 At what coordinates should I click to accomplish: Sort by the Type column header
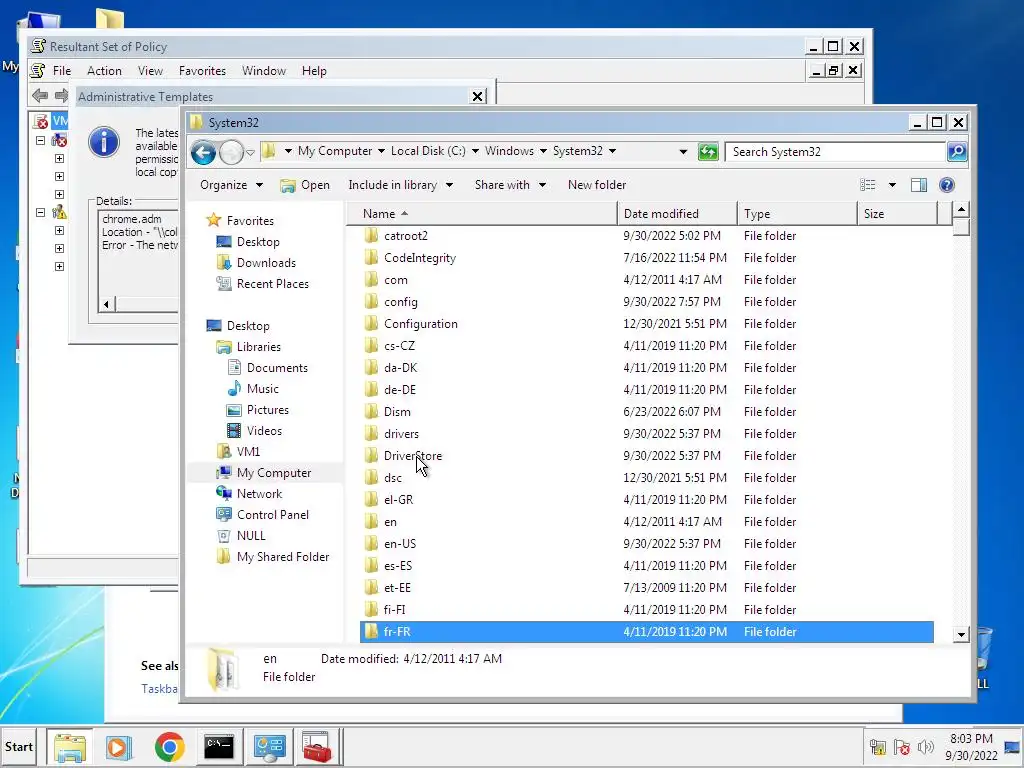(797, 214)
